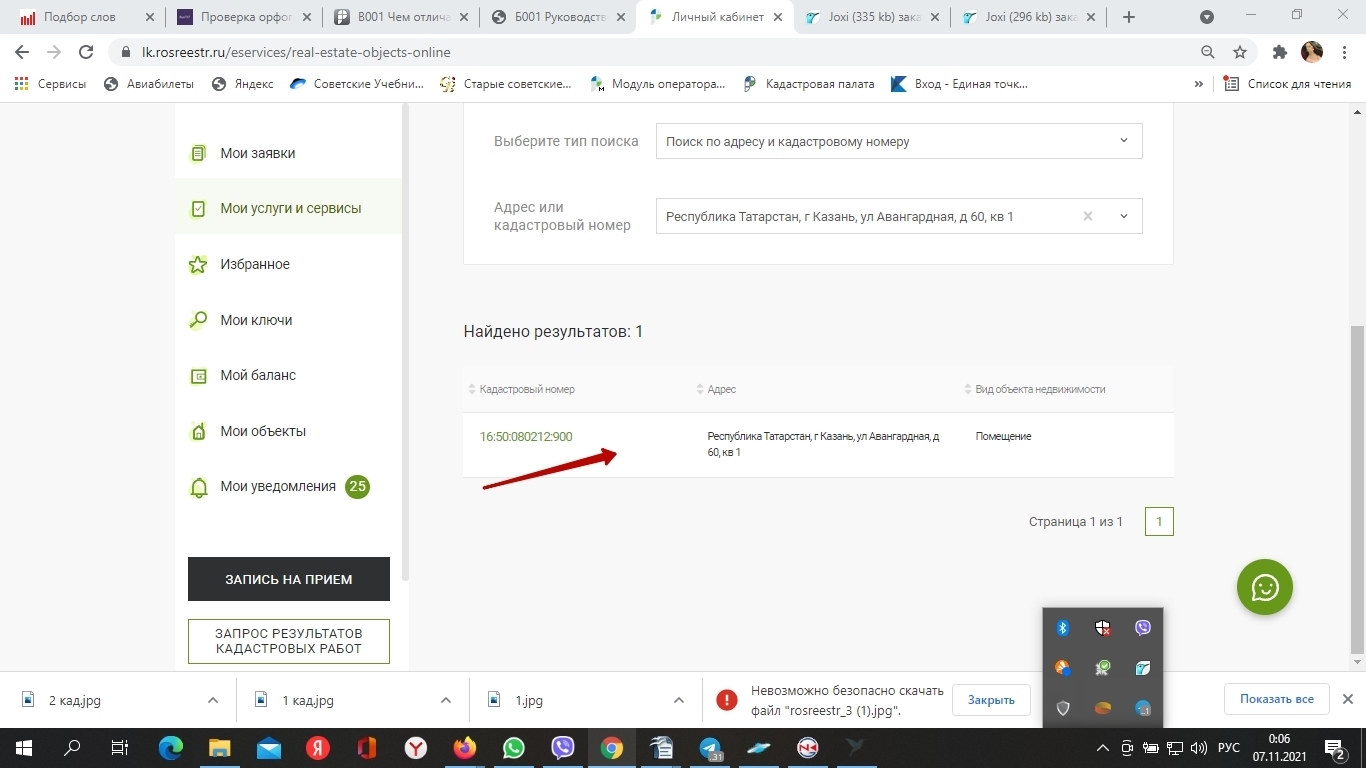Open options for 2 кад.jpg download

tap(212, 700)
